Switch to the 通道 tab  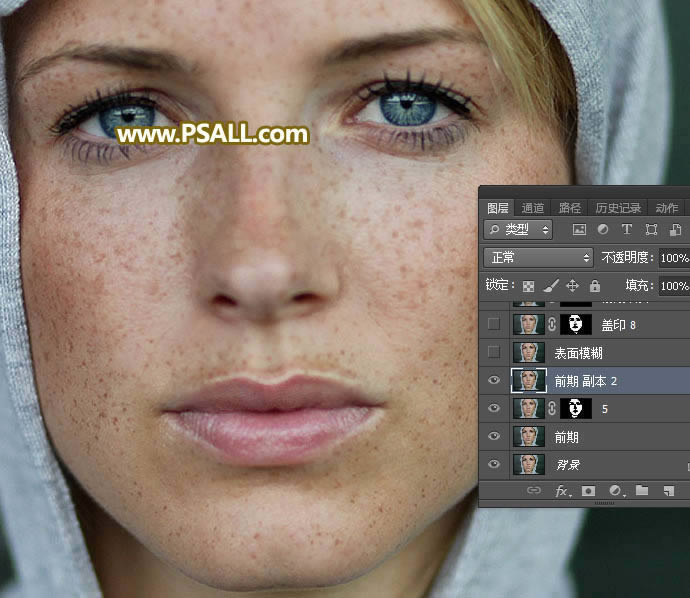[x=533, y=208]
